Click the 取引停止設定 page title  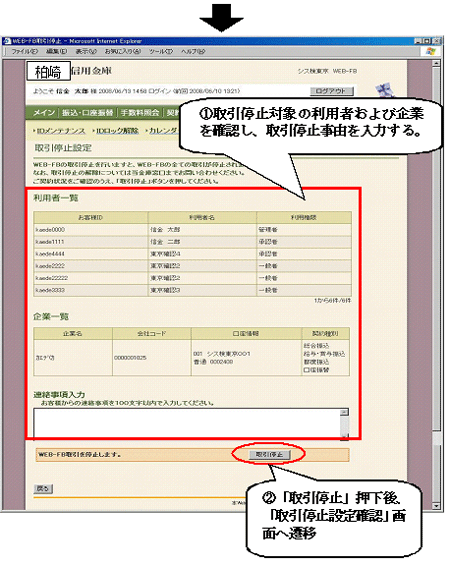point(63,148)
